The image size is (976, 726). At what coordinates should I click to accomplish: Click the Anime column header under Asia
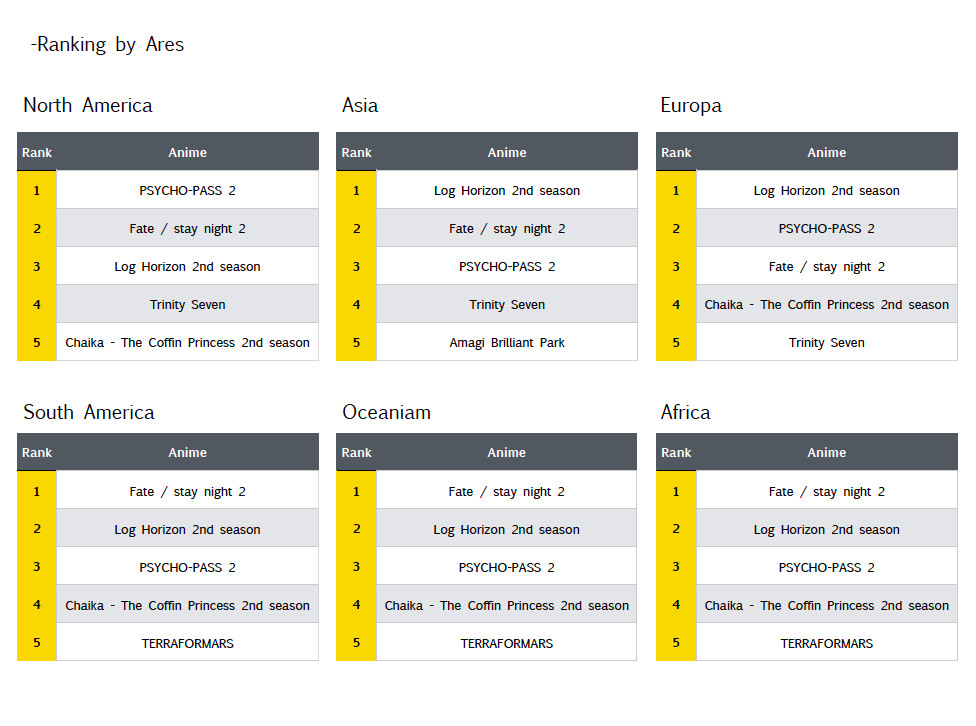pyautogui.click(x=507, y=152)
